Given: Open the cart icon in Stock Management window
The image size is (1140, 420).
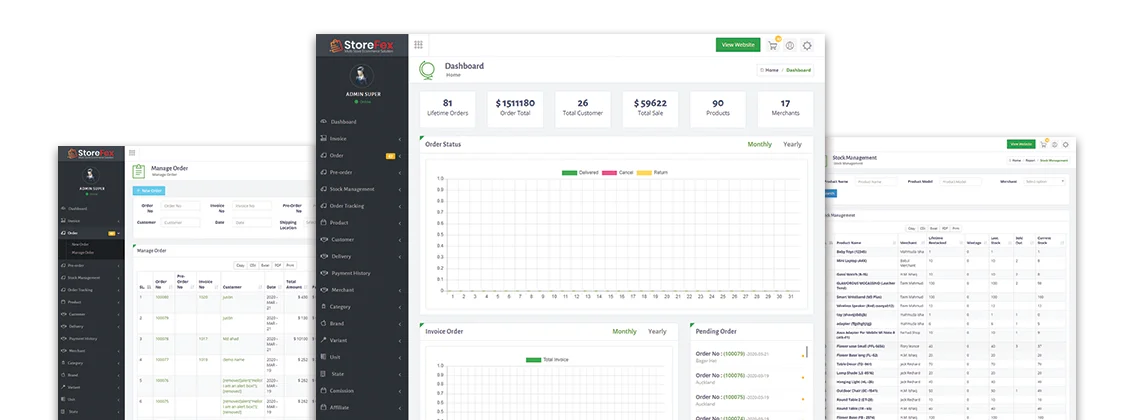Looking at the screenshot, I should (1043, 144).
